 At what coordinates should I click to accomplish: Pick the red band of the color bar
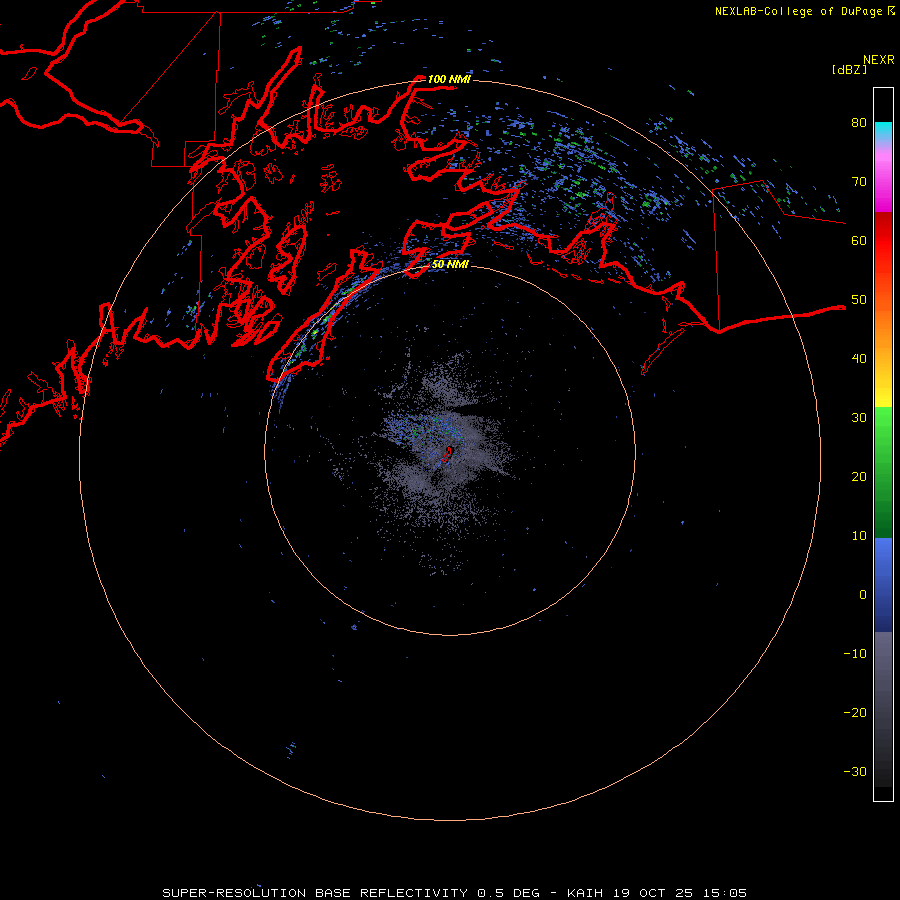pyautogui.click(x=883, y=241)
